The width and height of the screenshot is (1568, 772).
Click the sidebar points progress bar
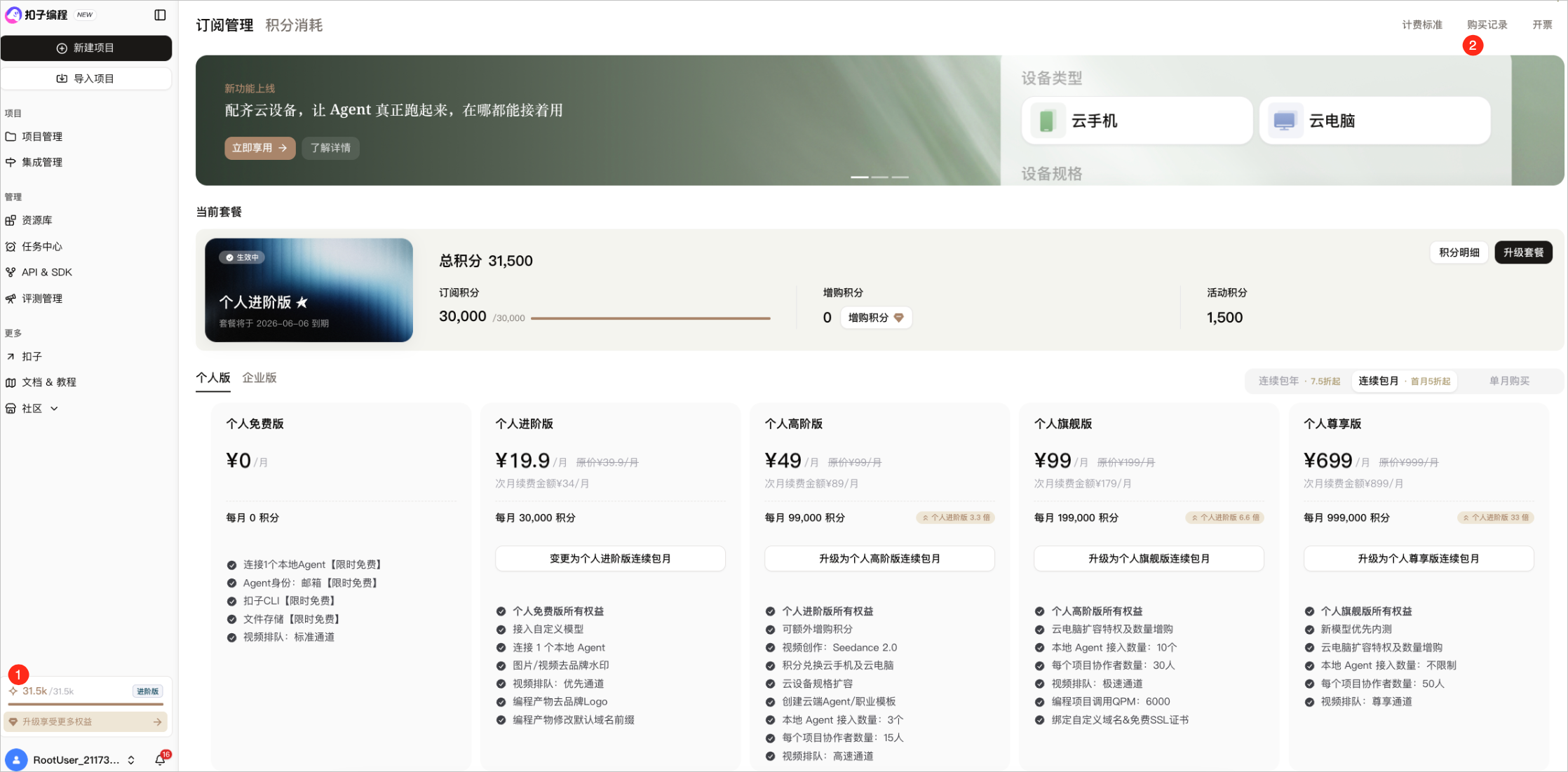click(x=86, y=704)
